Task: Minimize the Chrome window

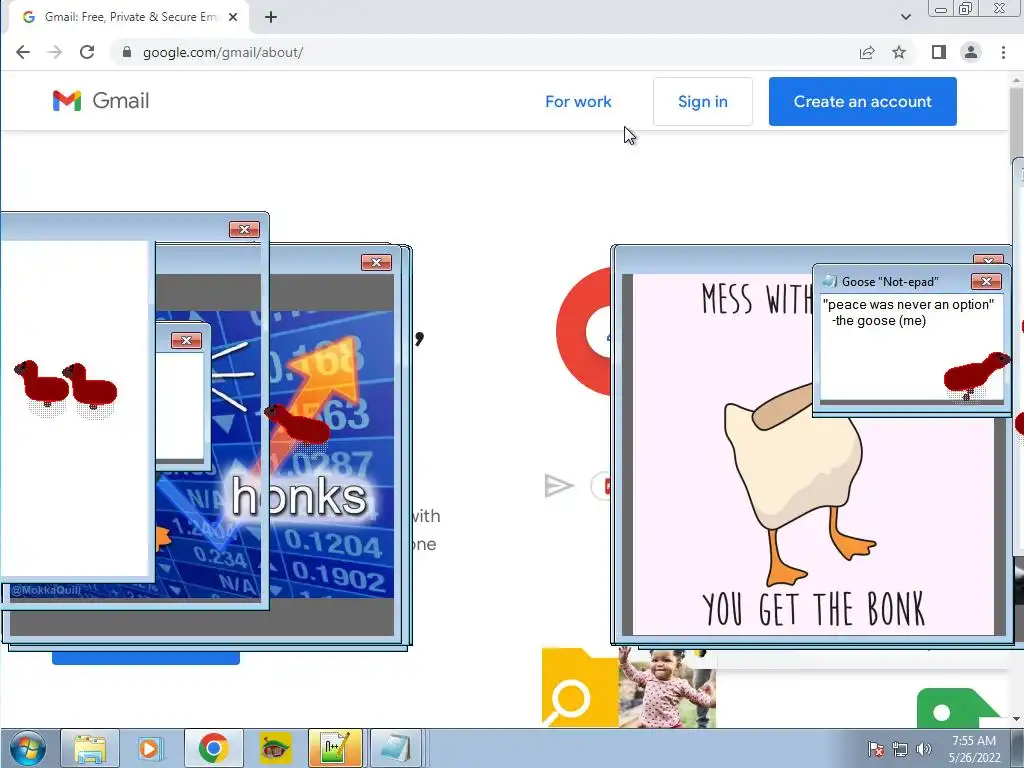Action: tap(941, 9)
